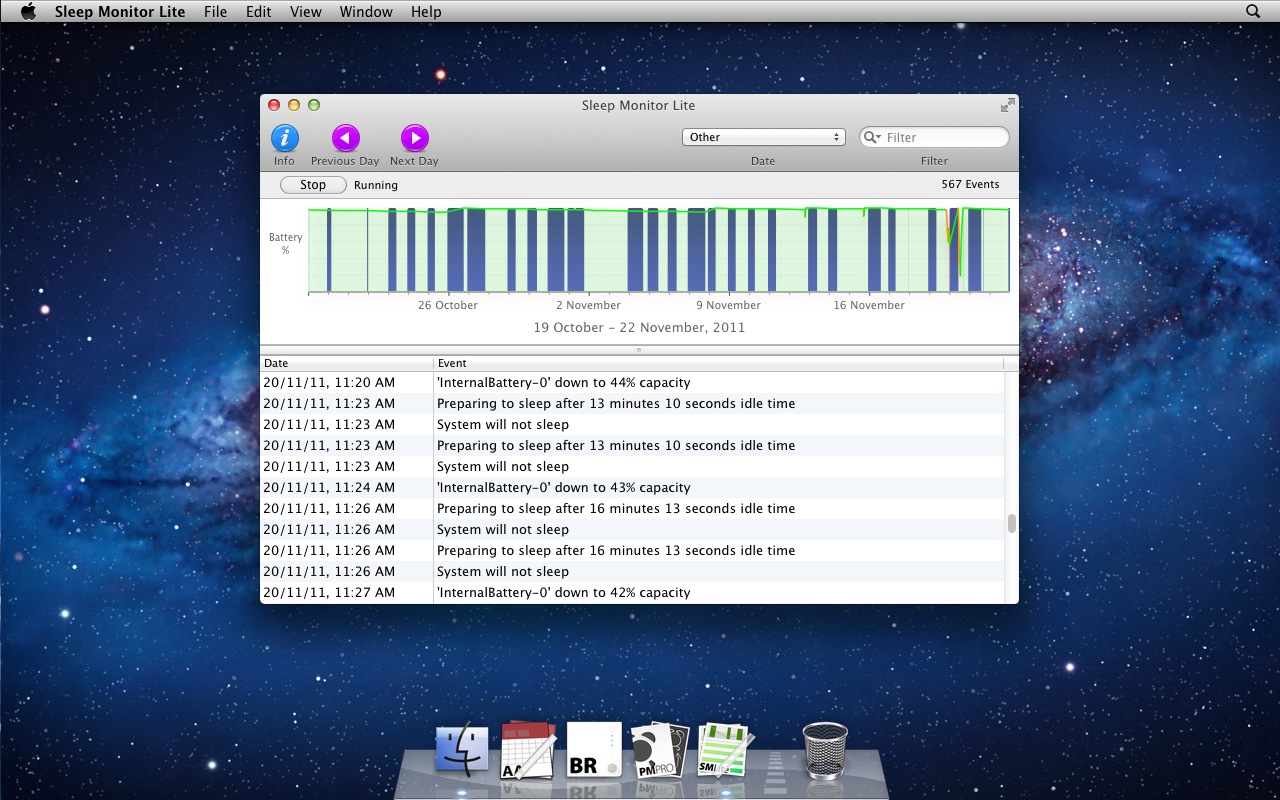
Task: Select row 'down to 43% capacity'
Action: click(x=632, y=487)
